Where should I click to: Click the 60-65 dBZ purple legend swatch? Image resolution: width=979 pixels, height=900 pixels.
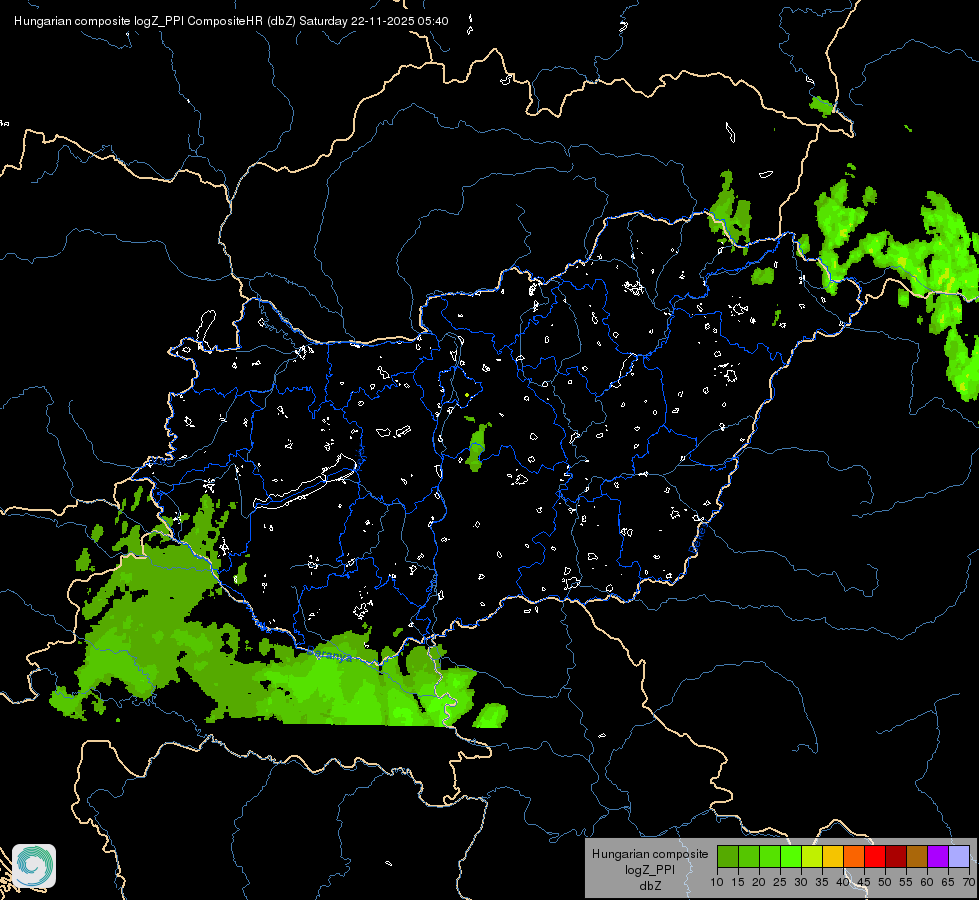click(x=938, y=856)
